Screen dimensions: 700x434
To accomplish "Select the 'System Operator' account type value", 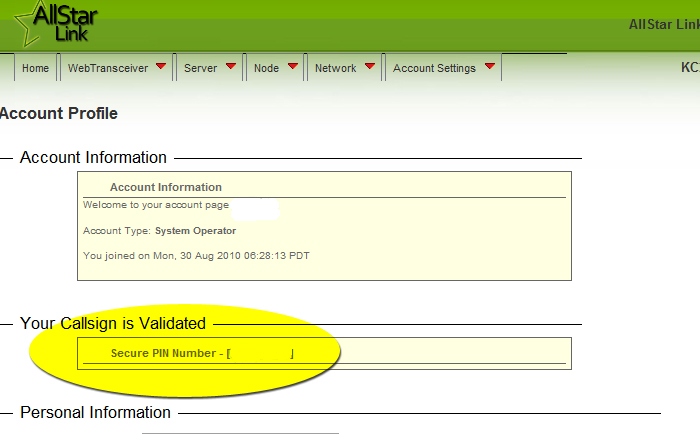I will (x=196, y=231).
